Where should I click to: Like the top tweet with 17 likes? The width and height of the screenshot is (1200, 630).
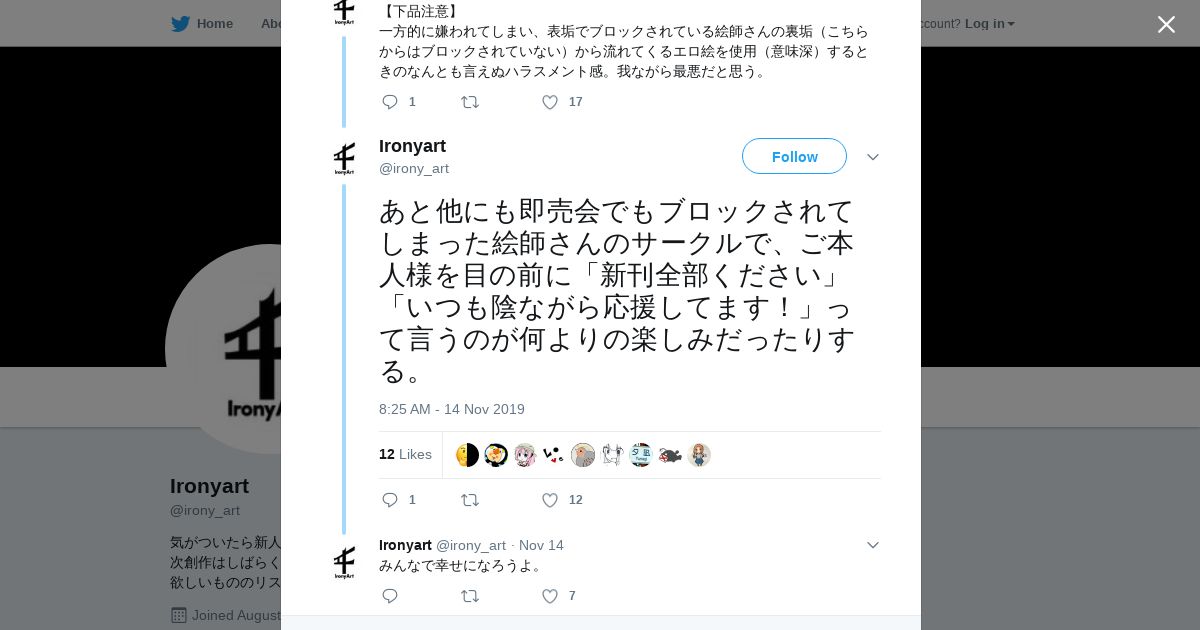(x=550, y=102)
